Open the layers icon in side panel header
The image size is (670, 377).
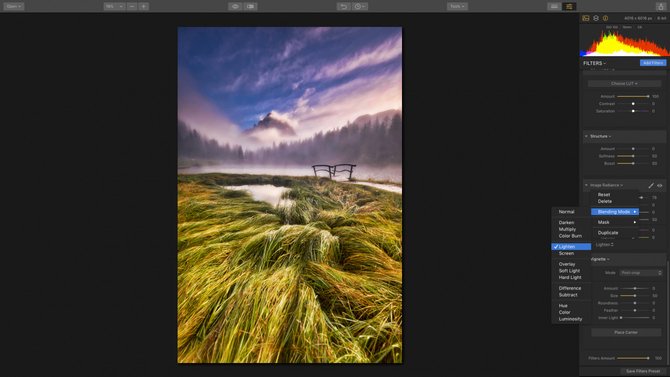pyautogui.click(x=596, y=18)
